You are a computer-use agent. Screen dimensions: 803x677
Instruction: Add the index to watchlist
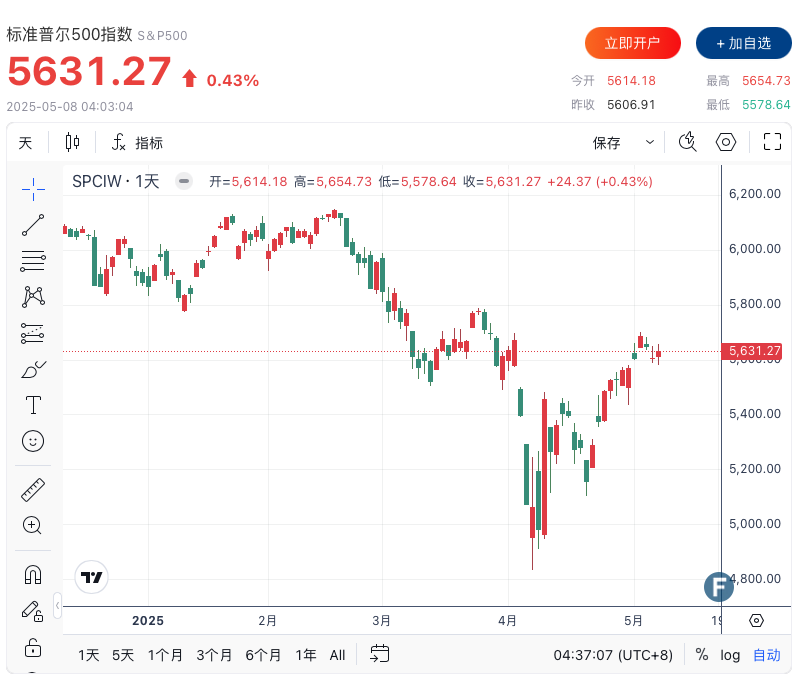point(743,43)
